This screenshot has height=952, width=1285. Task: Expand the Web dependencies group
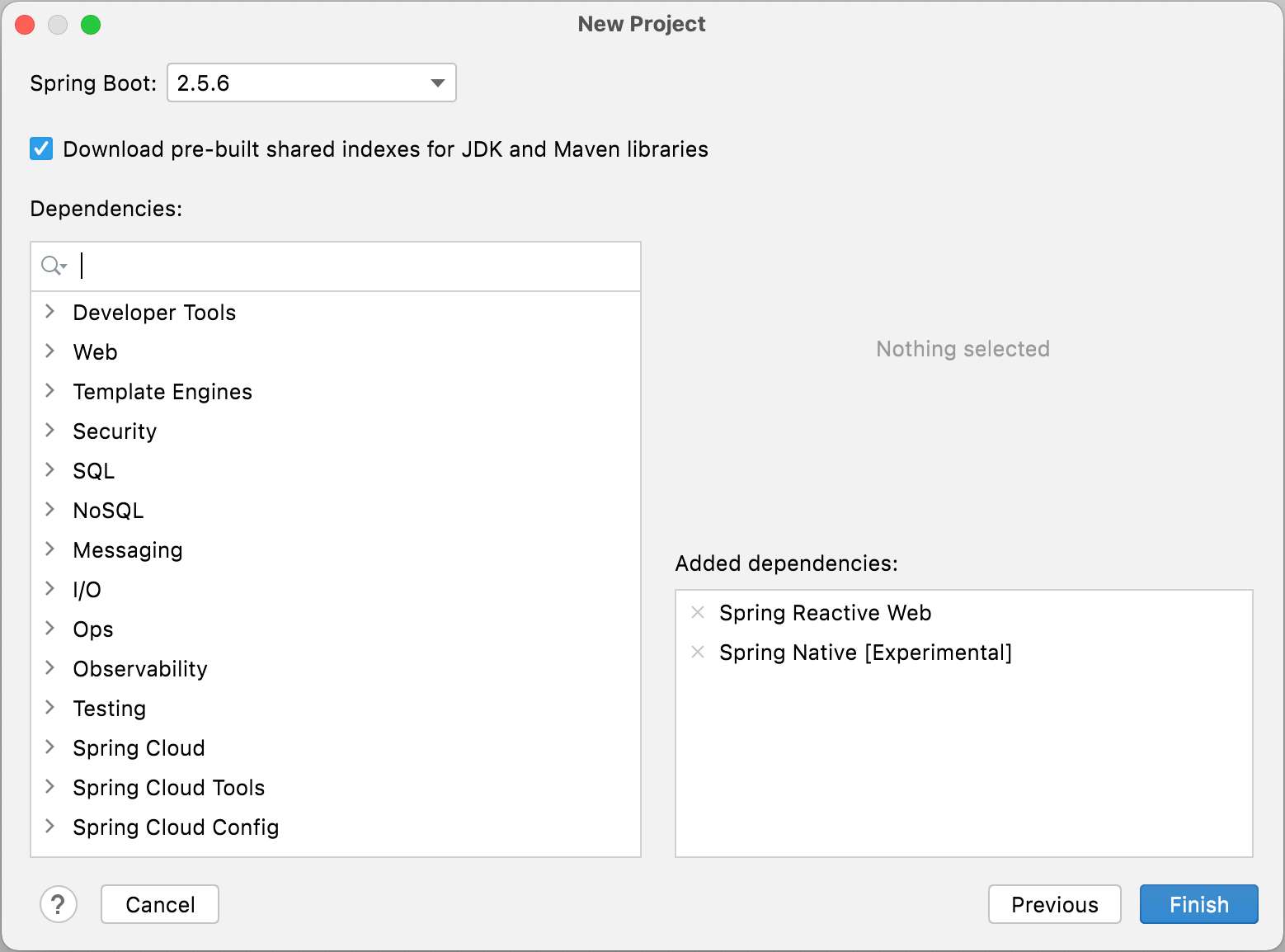pyautogui.click(x=50, y=351)
